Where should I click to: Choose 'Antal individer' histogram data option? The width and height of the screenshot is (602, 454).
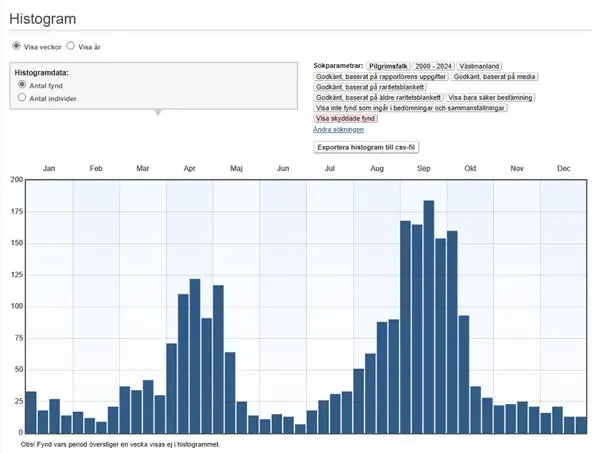click(x=23, y=98)
